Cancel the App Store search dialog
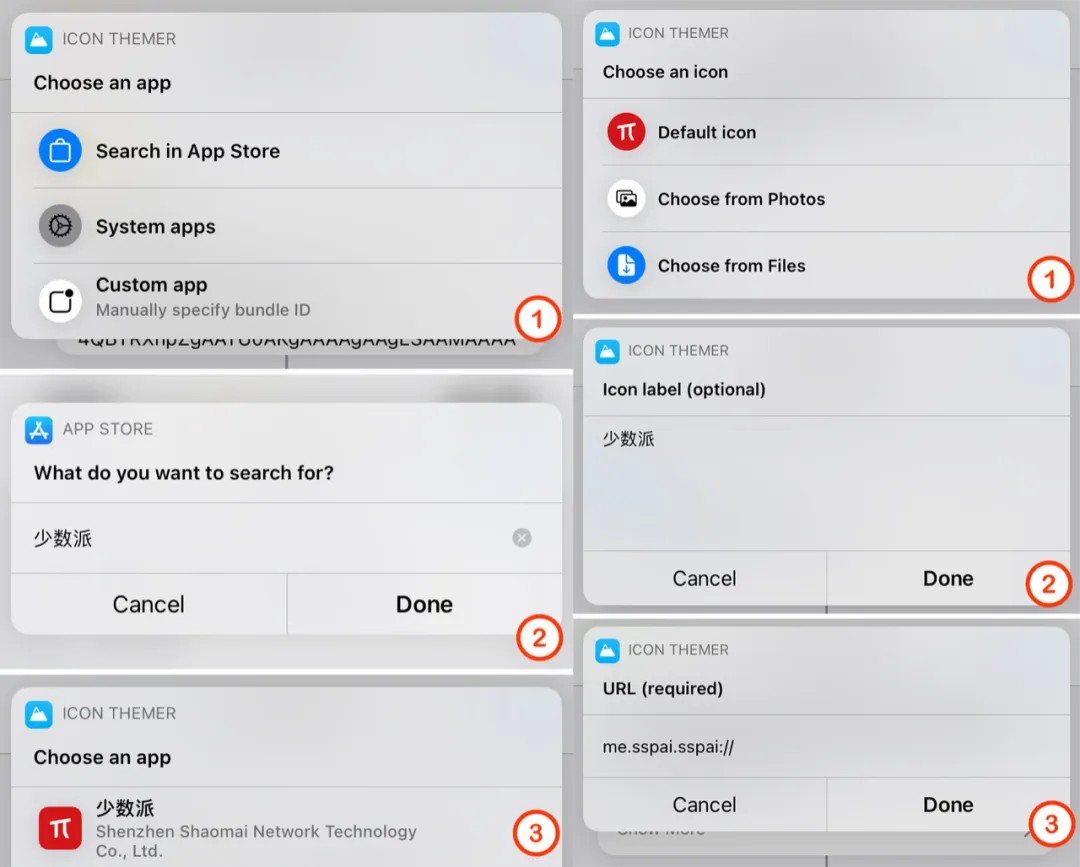The width and height of the screenshot is (1080, 867). (x=148, y=604)
